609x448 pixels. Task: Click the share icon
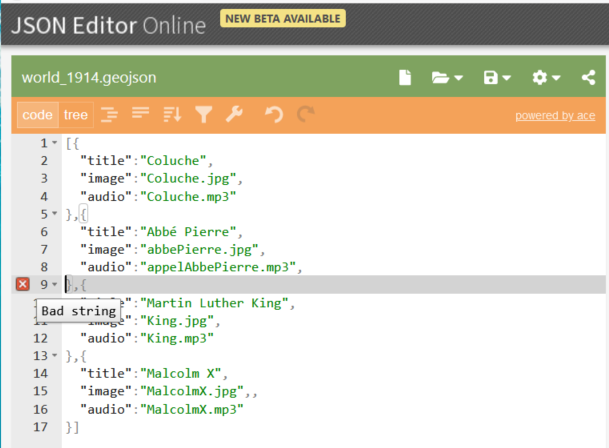(588, 78)
